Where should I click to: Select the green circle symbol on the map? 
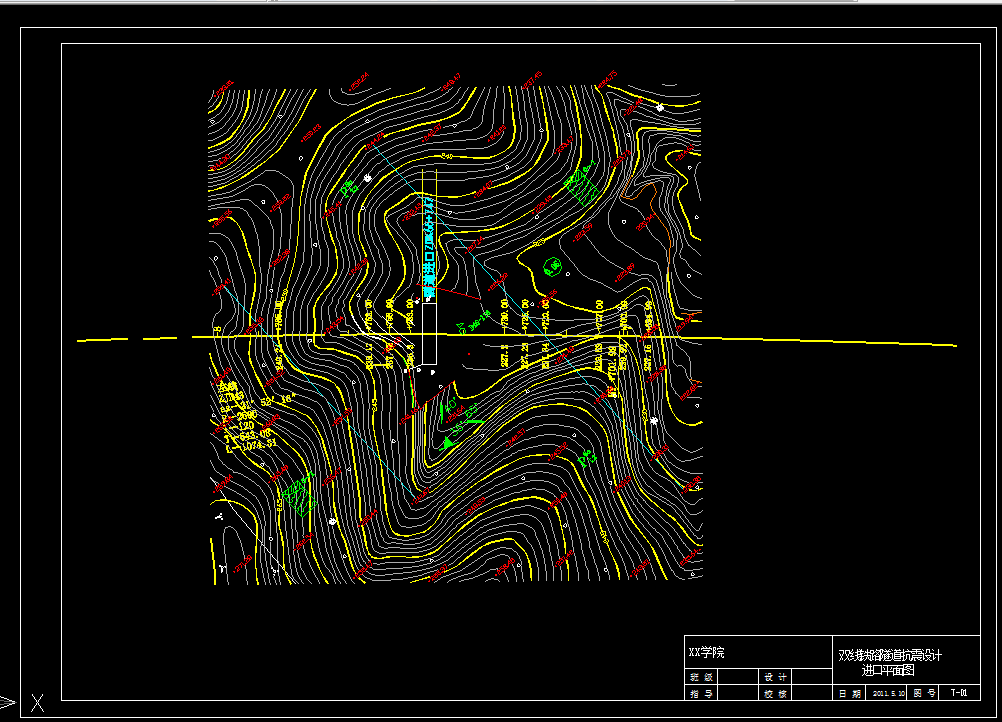pyautogui.click(x=551, y=267)
